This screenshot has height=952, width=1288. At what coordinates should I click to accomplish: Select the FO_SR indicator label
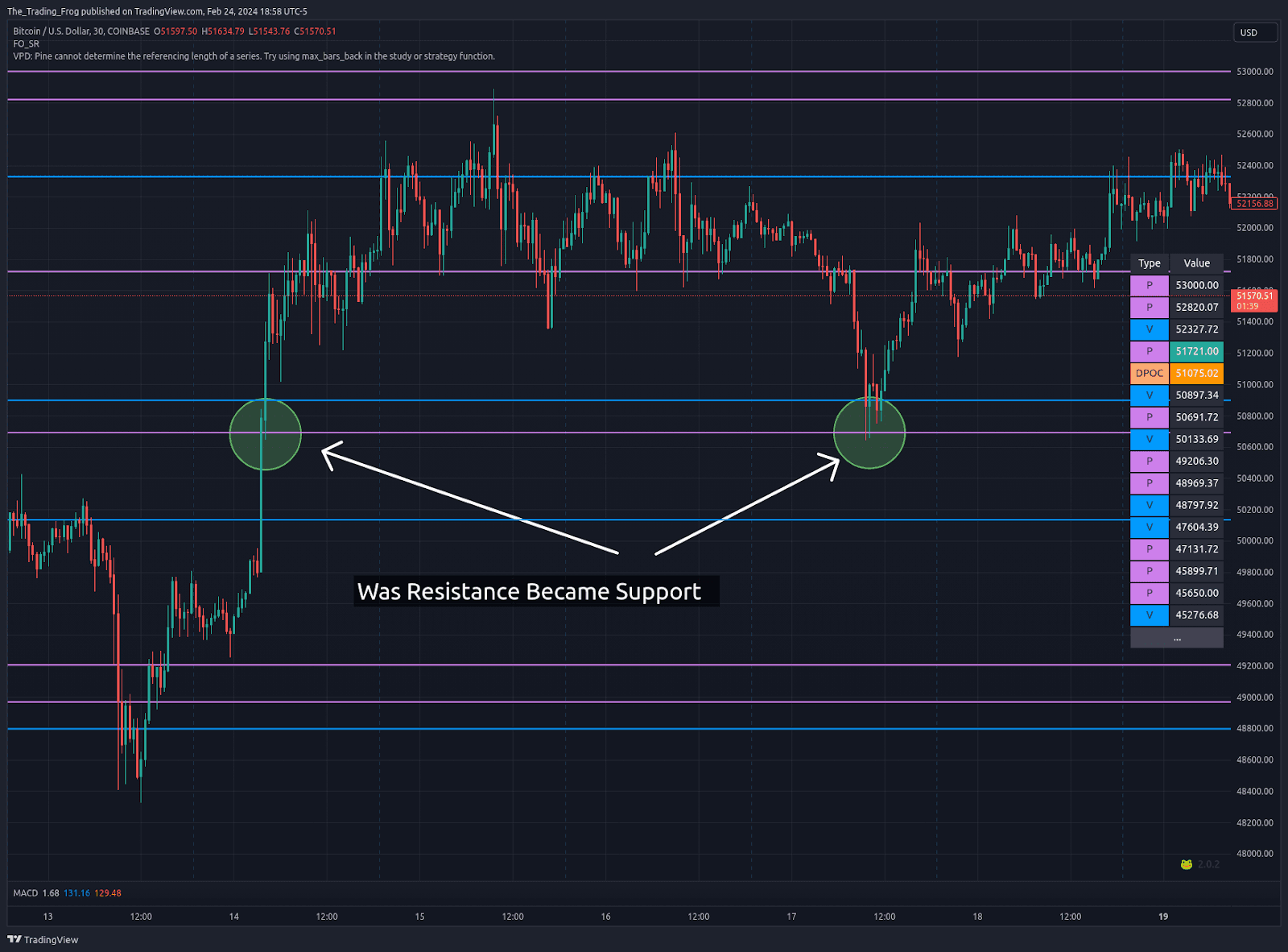pos(26,43)
